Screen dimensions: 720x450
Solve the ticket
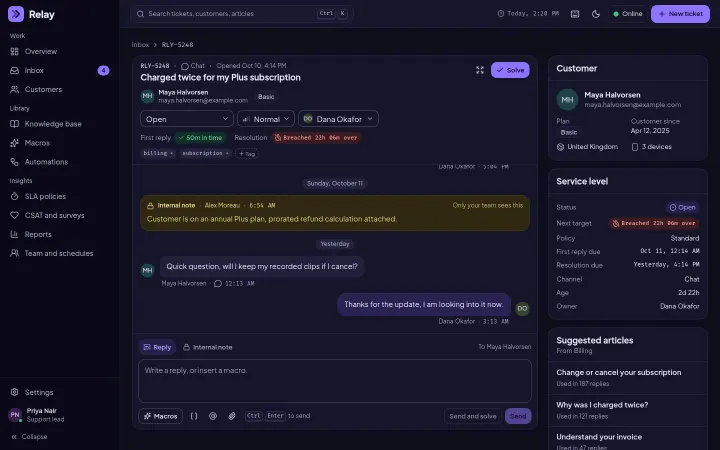pos(510,70)
